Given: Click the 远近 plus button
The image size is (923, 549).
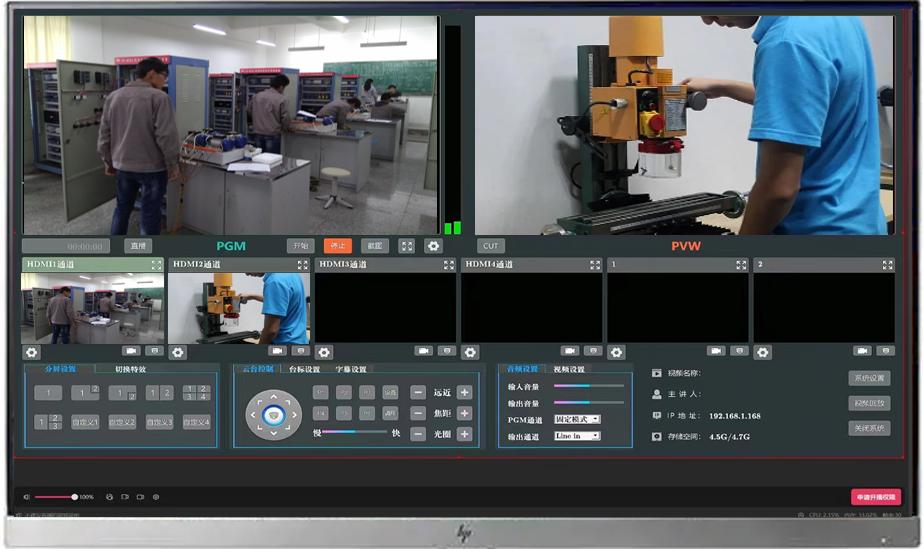Looking at the screenshot, I should coord(464,393).
